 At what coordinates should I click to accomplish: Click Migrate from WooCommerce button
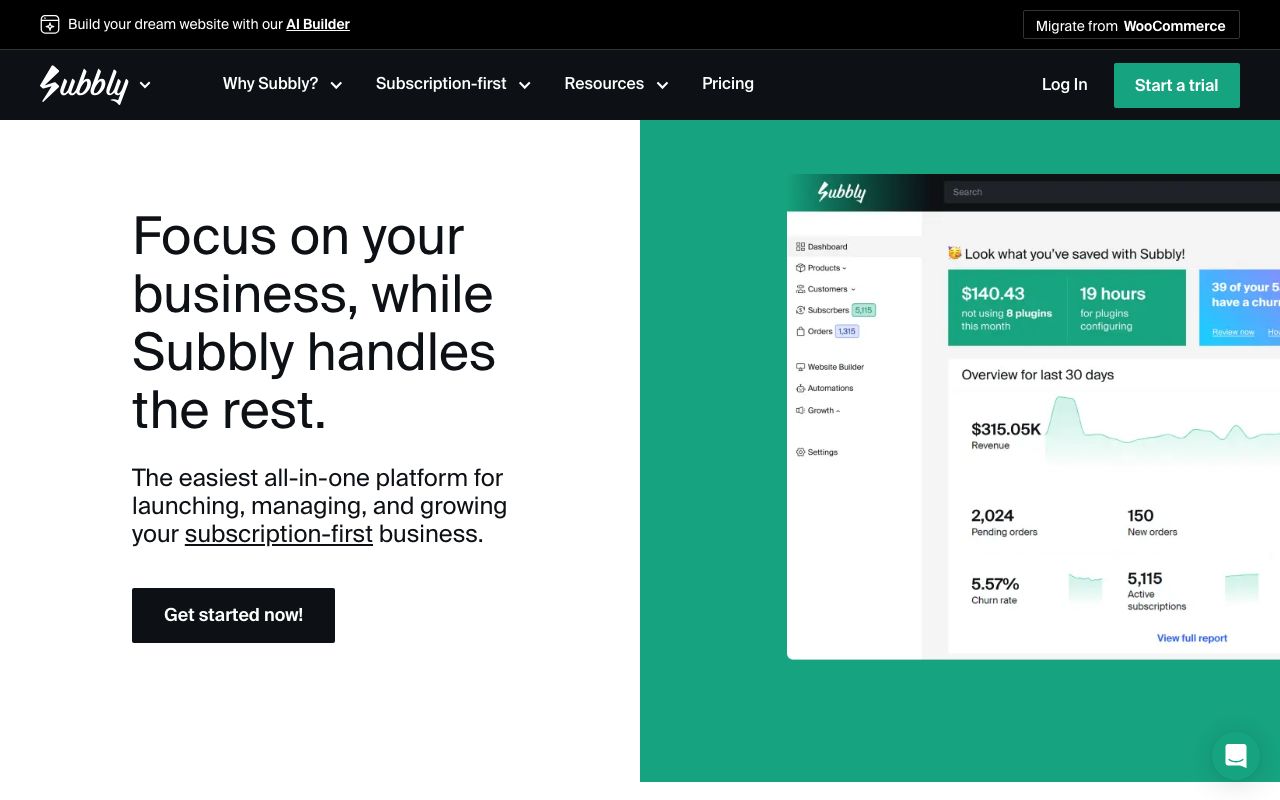pyautogui.click(x=1131, y=25)
